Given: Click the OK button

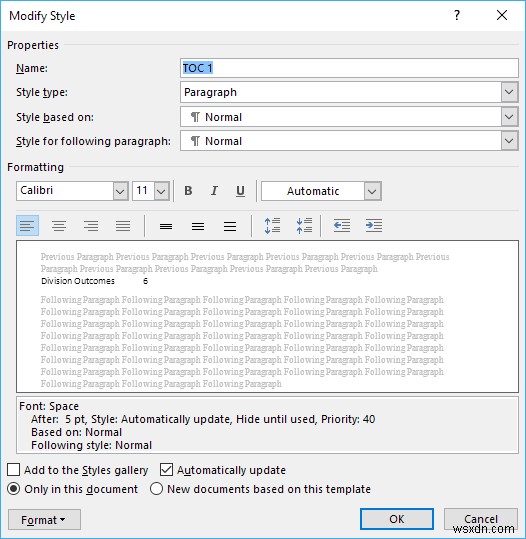Looking at the screenshot, I should coord(397,519).
